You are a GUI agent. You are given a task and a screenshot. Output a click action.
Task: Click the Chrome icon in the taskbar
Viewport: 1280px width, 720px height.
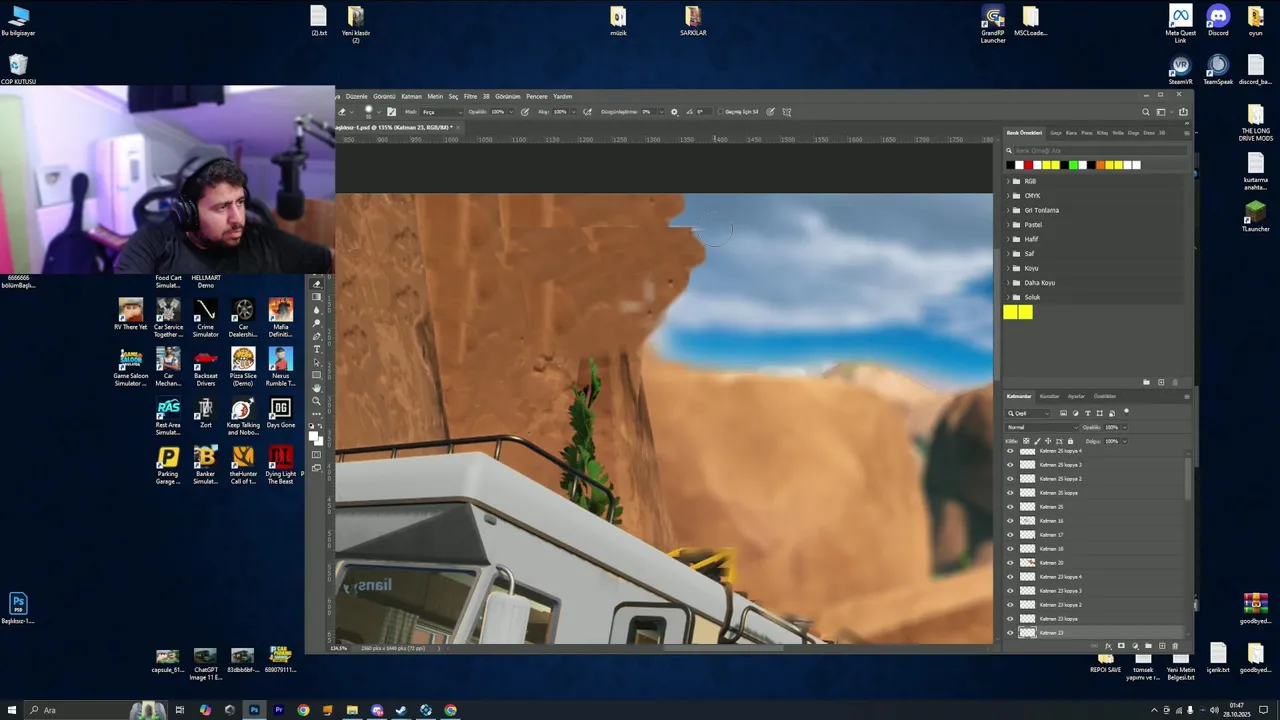[x=303, y=710]
